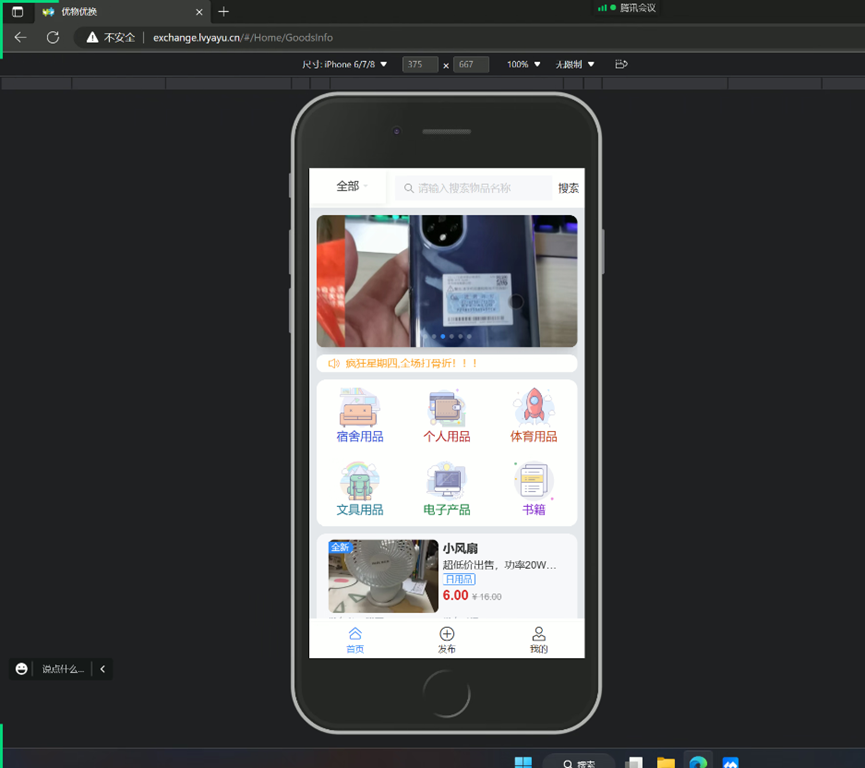The image size is (865, 768).
Task: Open the 书籍 books category icon
Action: click(533, 481)
